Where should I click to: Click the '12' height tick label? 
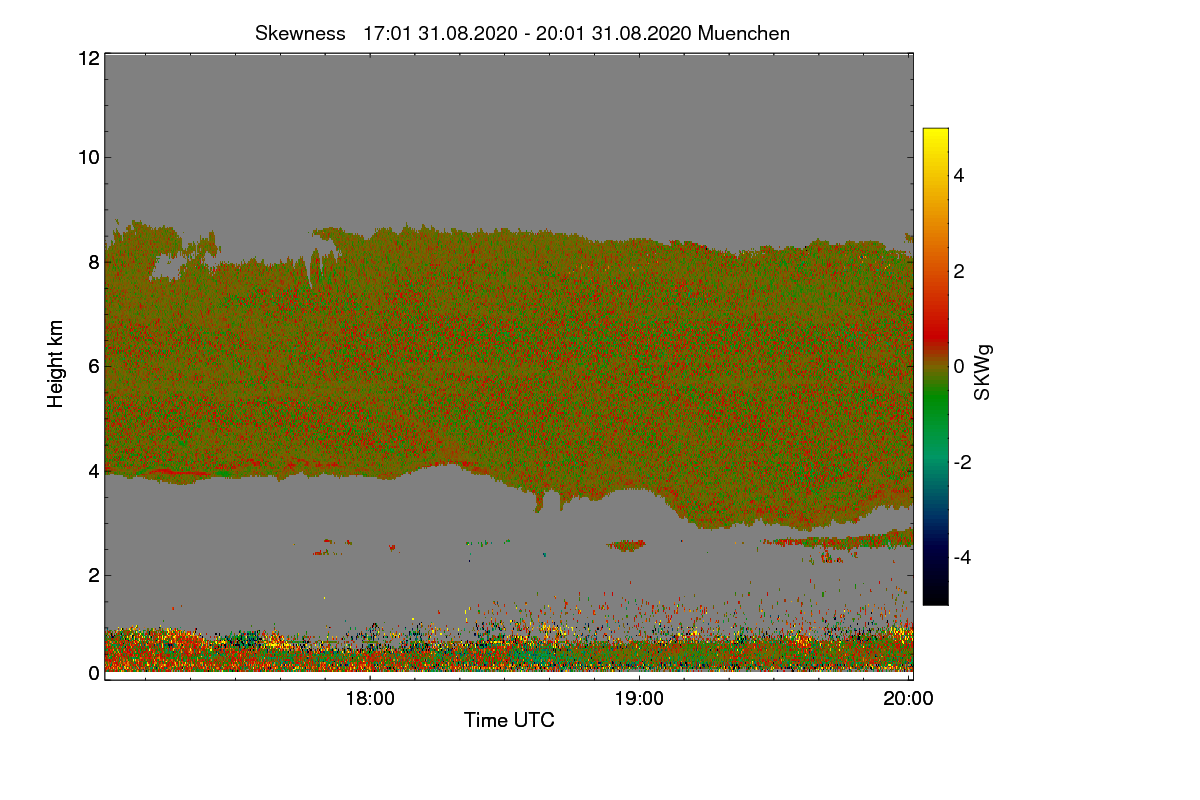[87, 58]
